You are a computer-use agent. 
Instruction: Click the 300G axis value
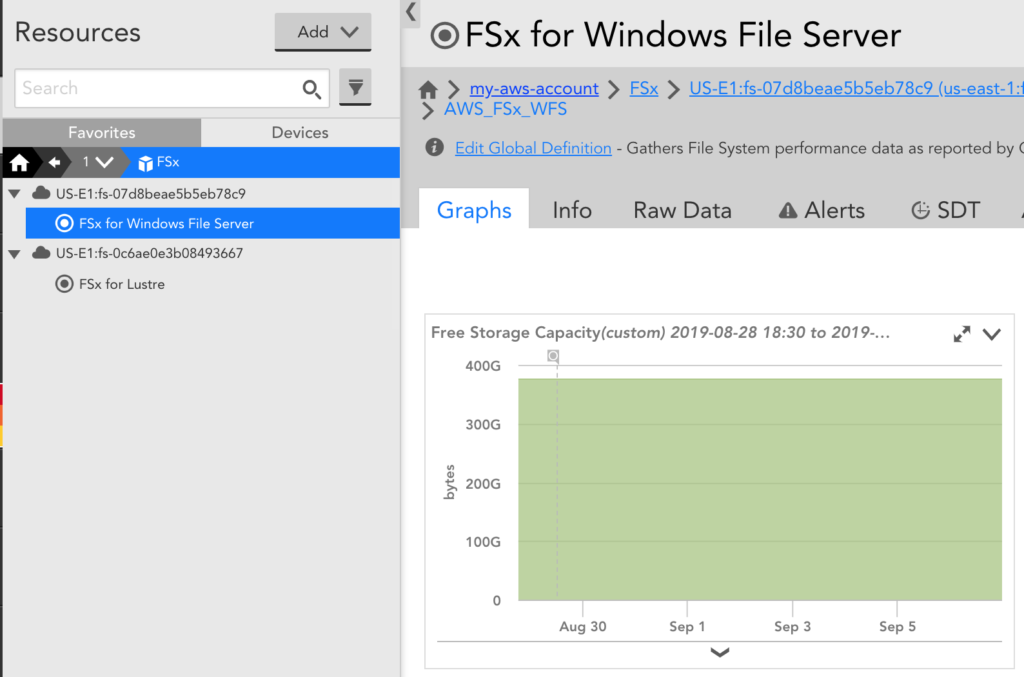pyautogui.click(x=483, y=424)
